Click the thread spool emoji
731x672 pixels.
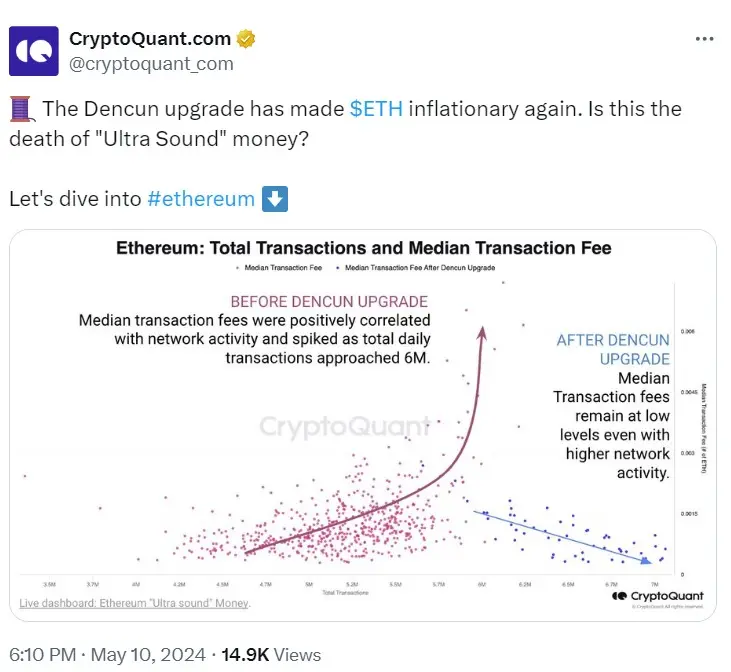21,109
